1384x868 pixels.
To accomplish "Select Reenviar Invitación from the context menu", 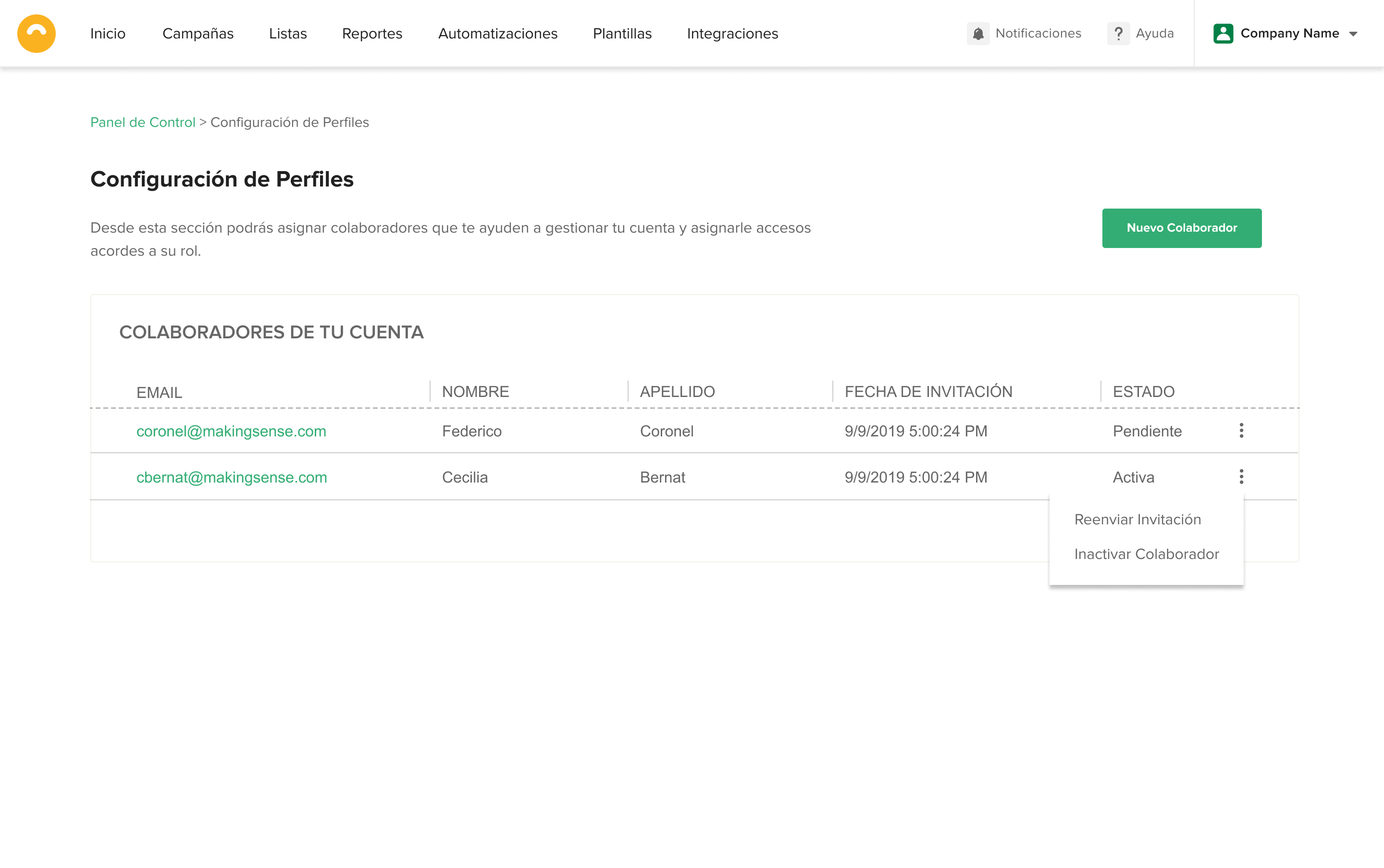I will pos(1137,519).
